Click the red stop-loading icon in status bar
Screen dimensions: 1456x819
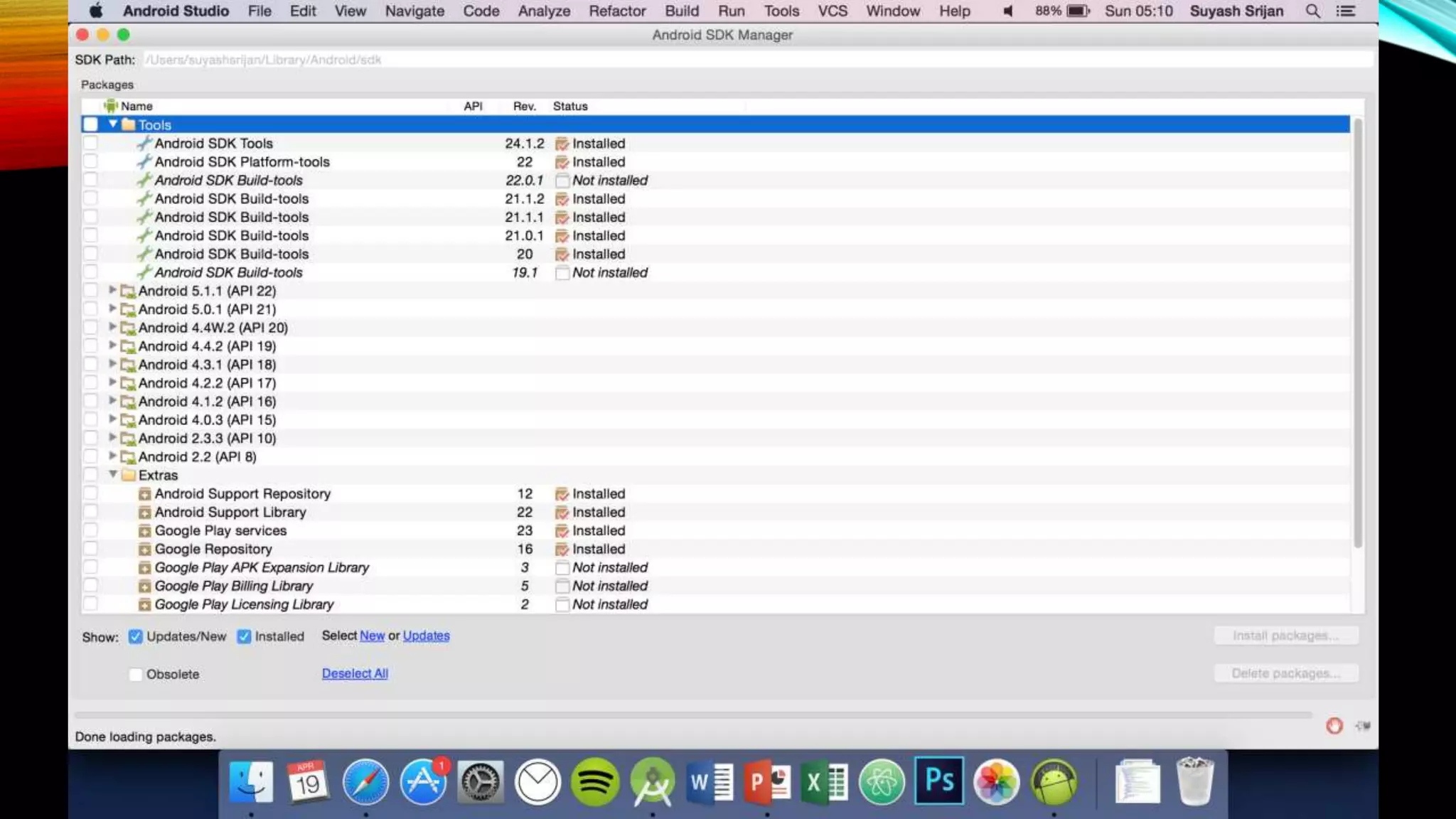[x=1334, y=725]
